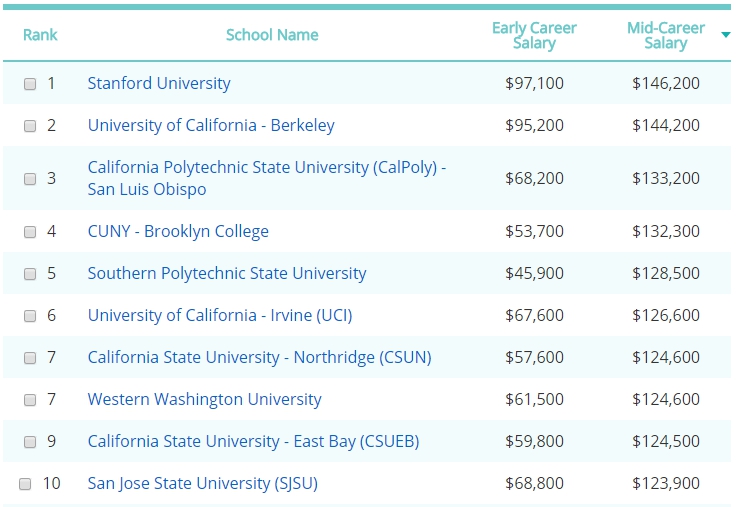The height and width of the screenshot is (507, 738).
Task: Open California State University - East Bay link
Action: pyautogui.click(x=253, y=441)
